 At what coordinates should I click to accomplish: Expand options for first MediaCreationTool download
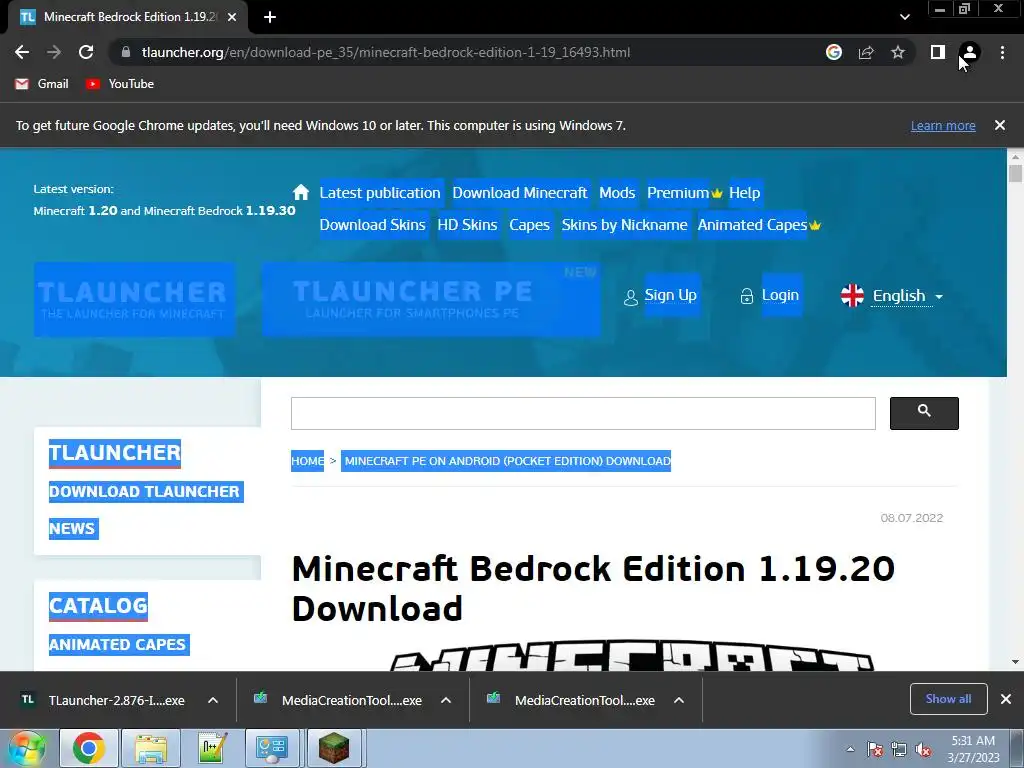(x=446, y=700)
